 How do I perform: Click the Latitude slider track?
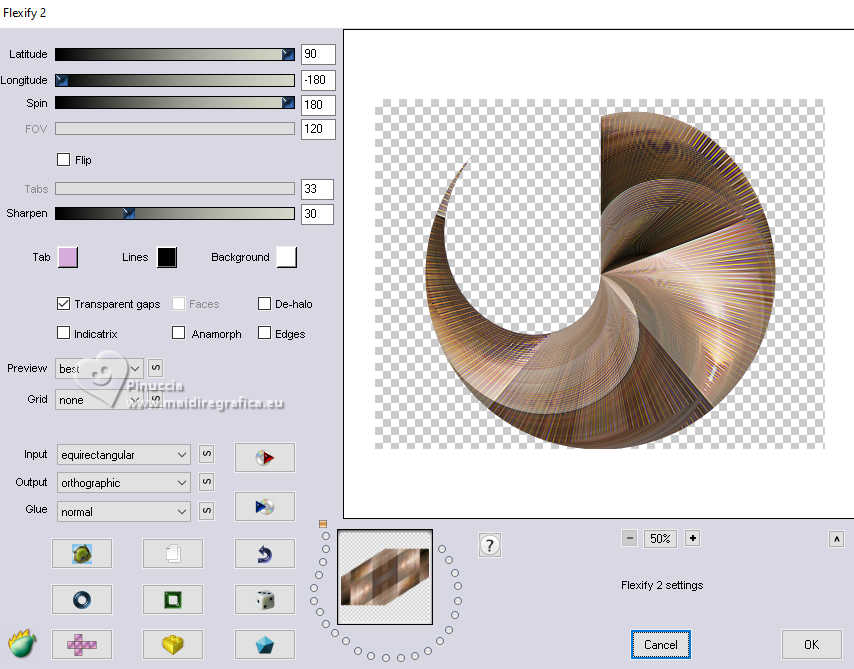click(175, 54)
